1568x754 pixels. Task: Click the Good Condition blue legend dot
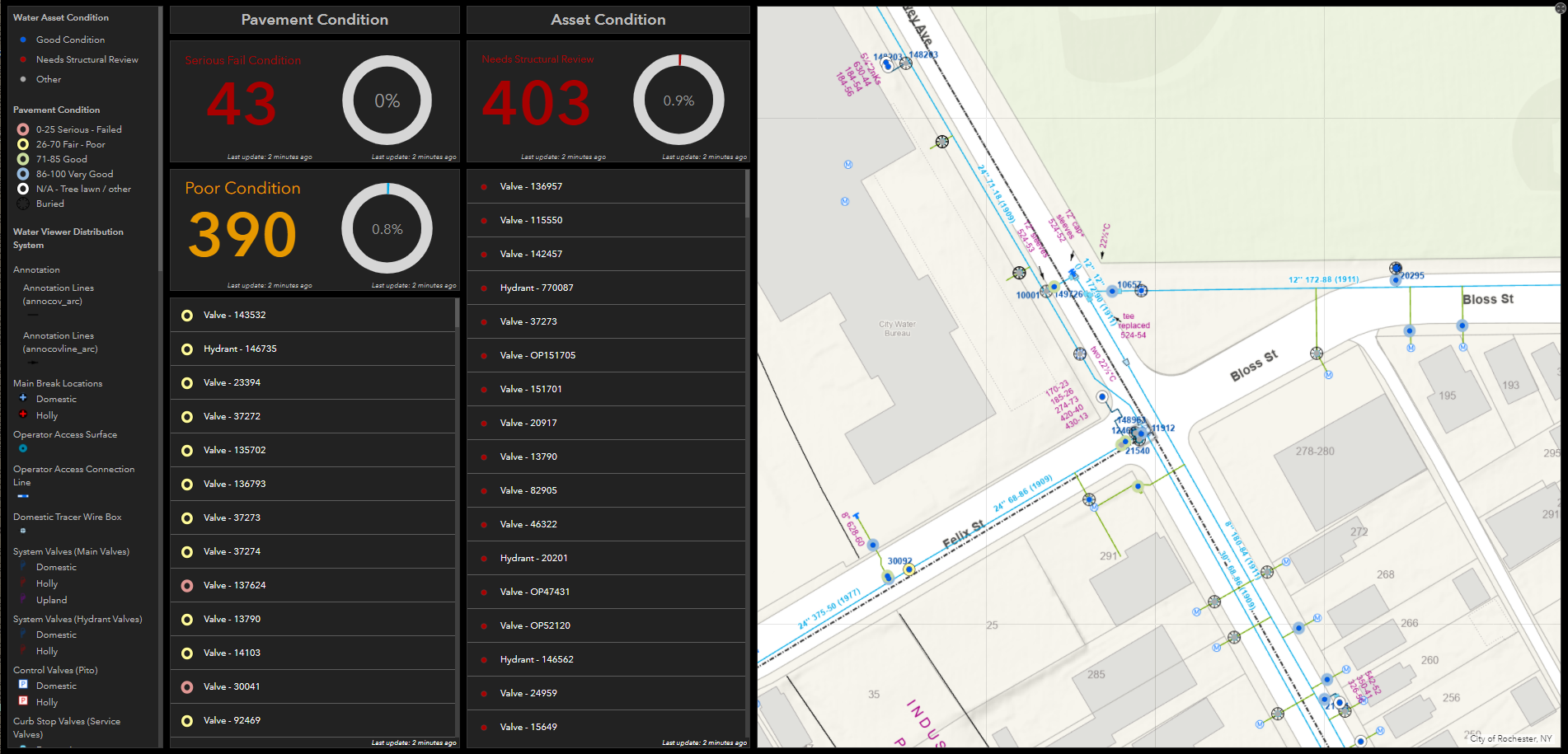click(23, 40)
